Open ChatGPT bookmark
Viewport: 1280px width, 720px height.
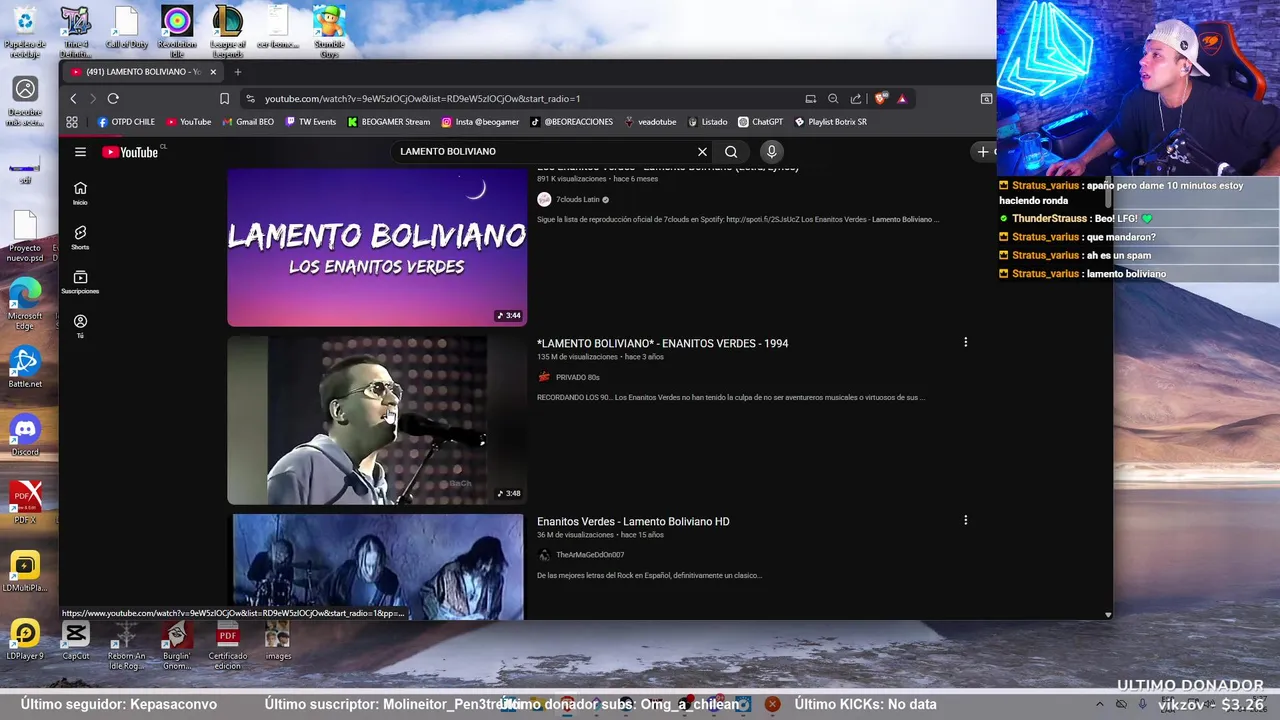pyautogui.click(x=761, y=122)
